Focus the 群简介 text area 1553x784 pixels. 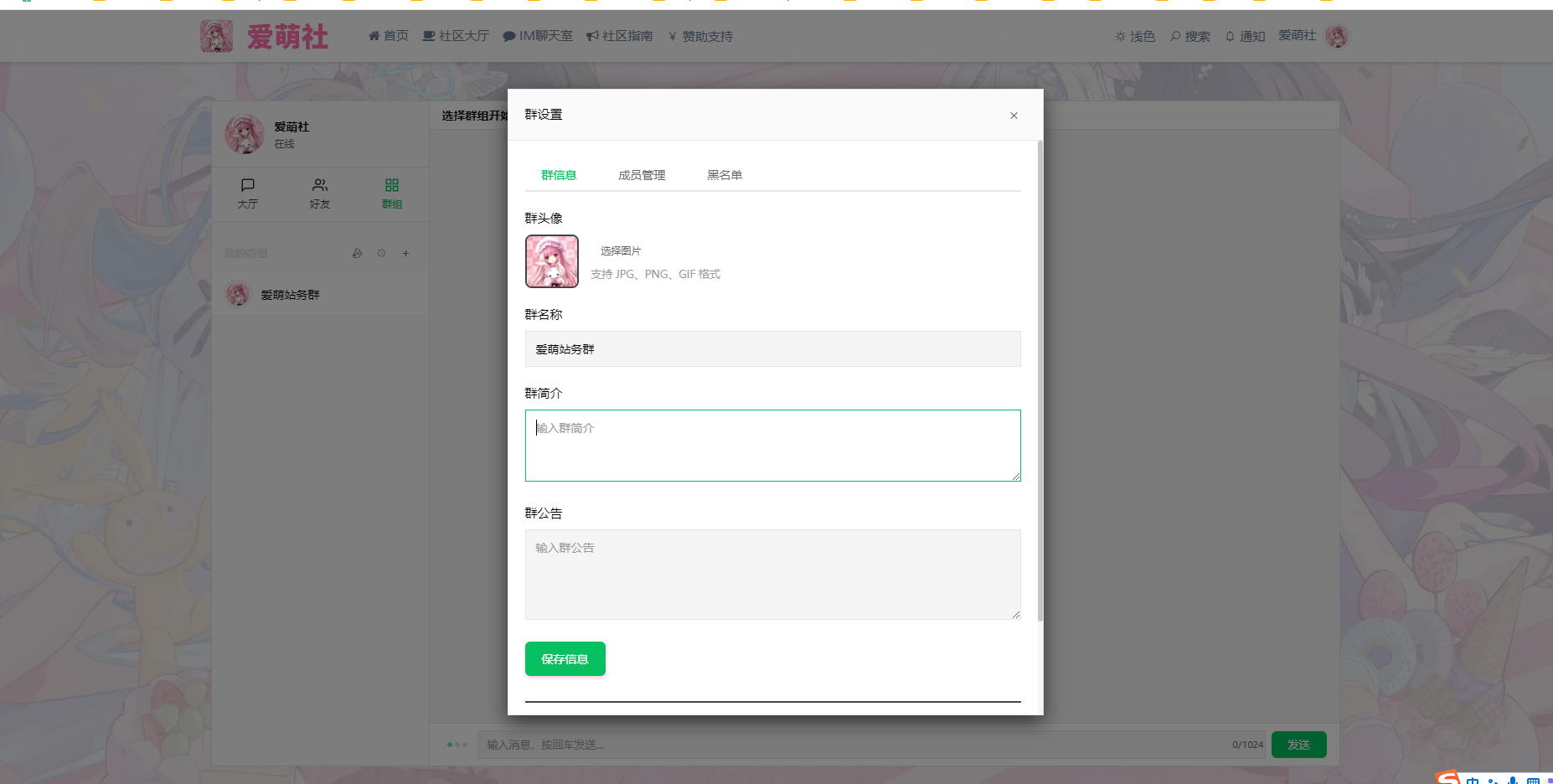pos(772,446)
